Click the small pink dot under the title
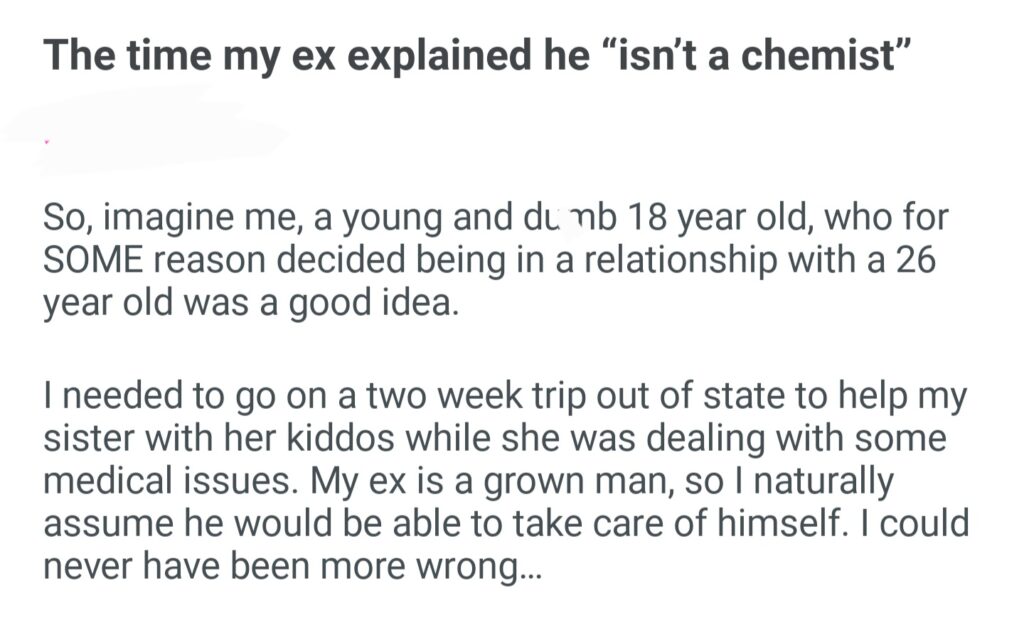1024x625 pixels. tap(47, 142)
